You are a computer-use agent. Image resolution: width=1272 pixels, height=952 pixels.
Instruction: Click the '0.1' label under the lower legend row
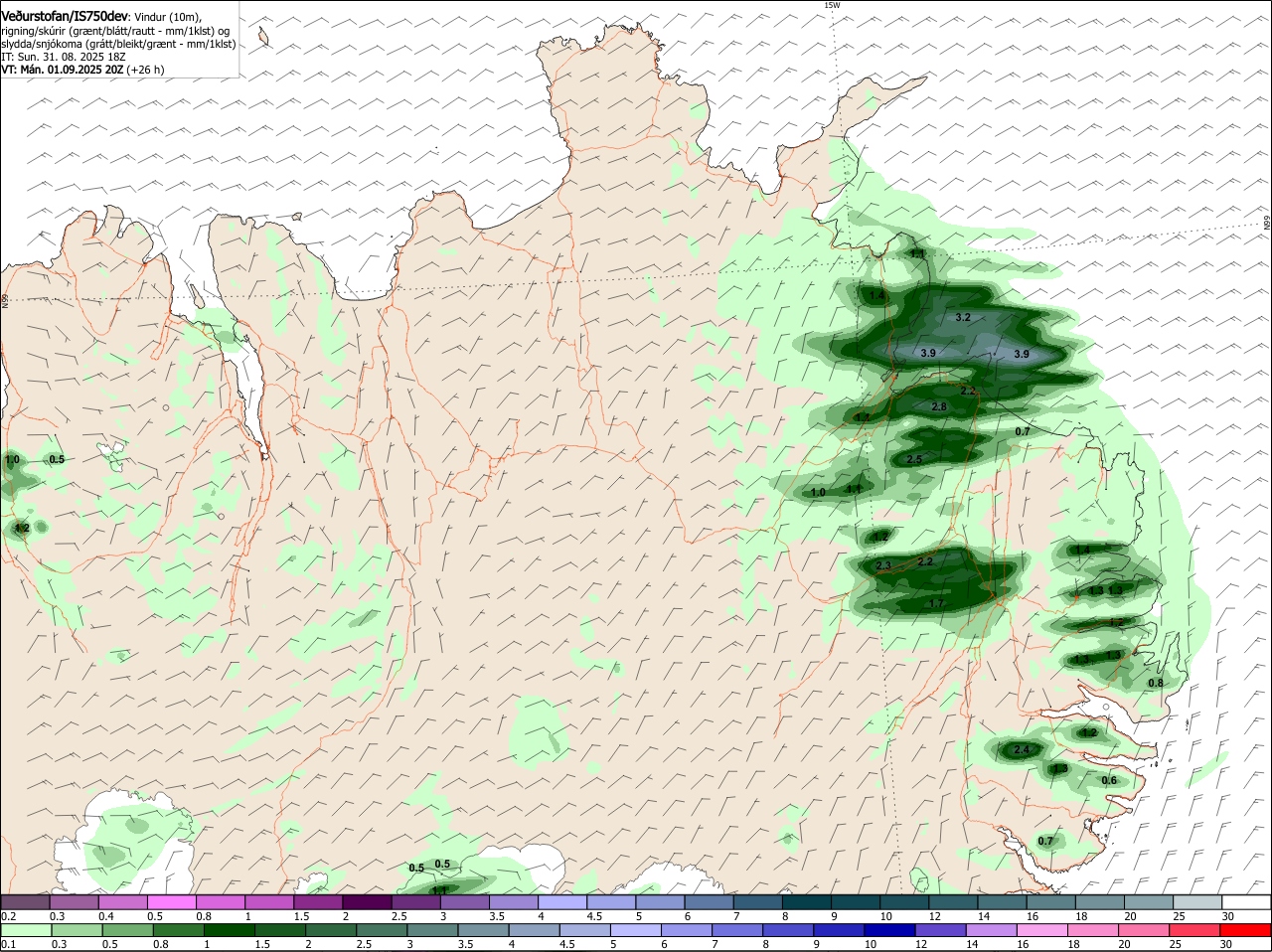tap(8, 944)
